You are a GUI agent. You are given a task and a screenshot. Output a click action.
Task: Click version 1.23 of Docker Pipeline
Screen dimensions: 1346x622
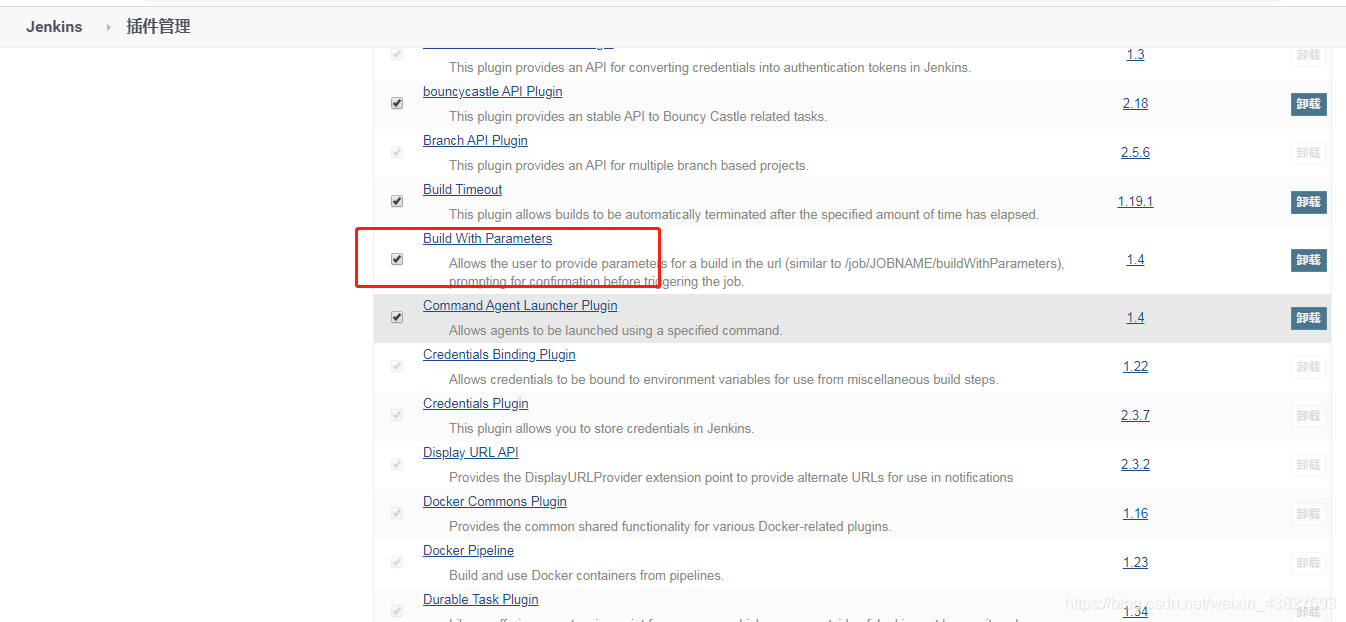tap(1135, 562)
